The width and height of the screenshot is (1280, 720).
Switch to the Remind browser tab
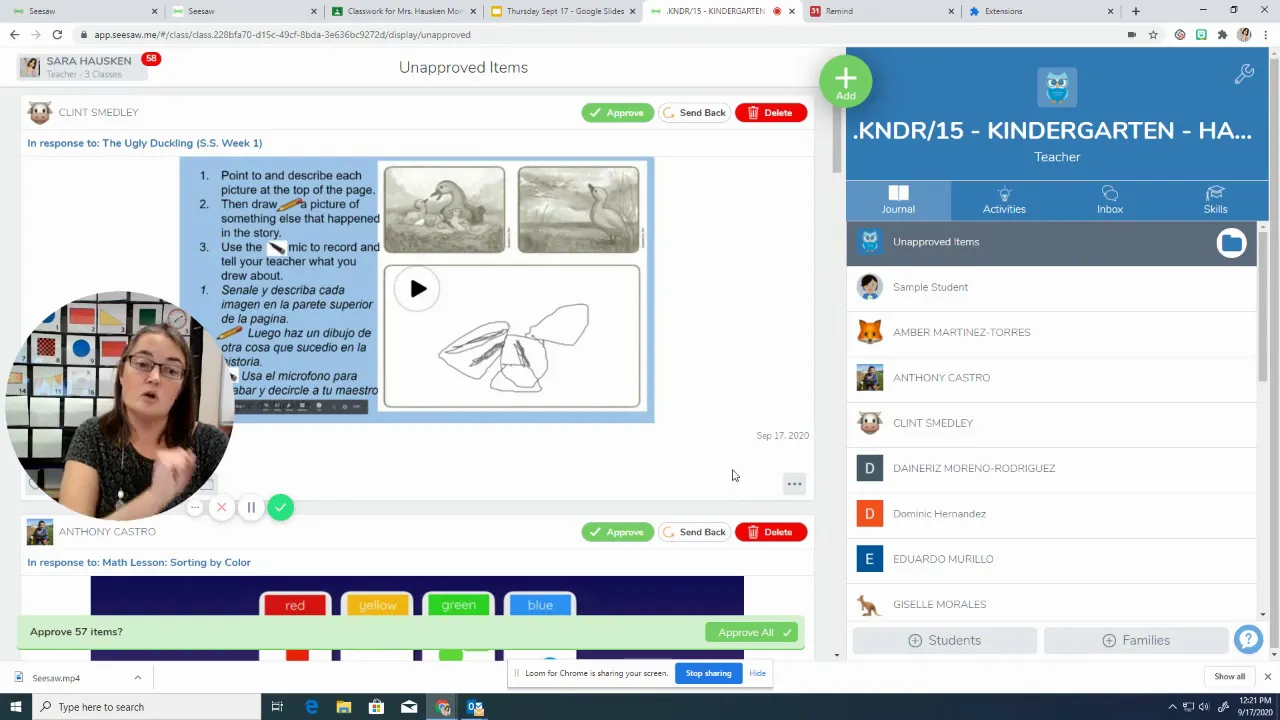click(884, 11)
